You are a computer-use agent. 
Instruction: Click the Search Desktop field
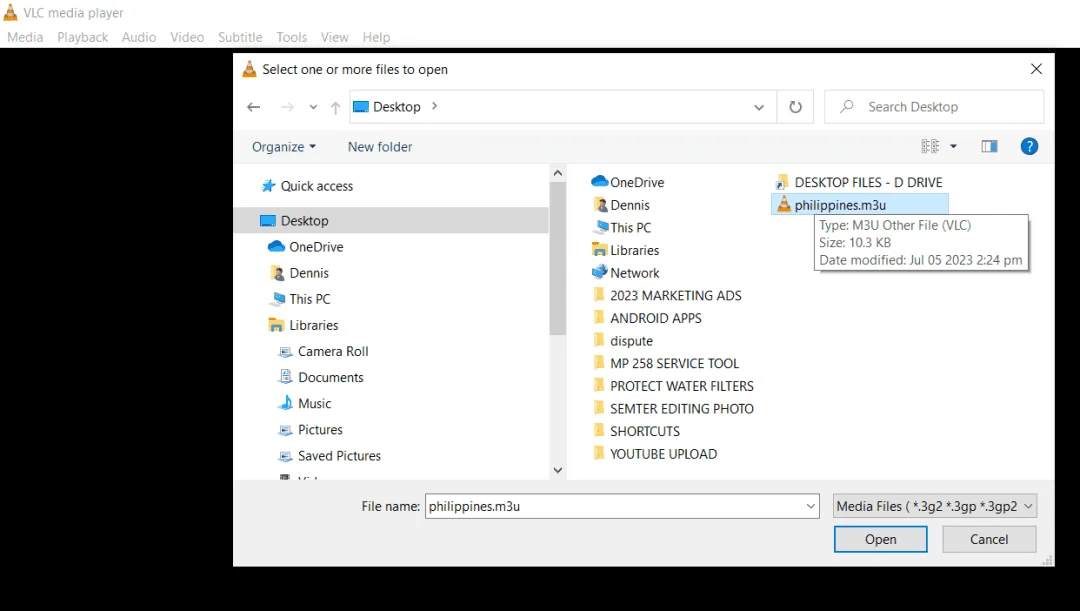coord(934,107)
